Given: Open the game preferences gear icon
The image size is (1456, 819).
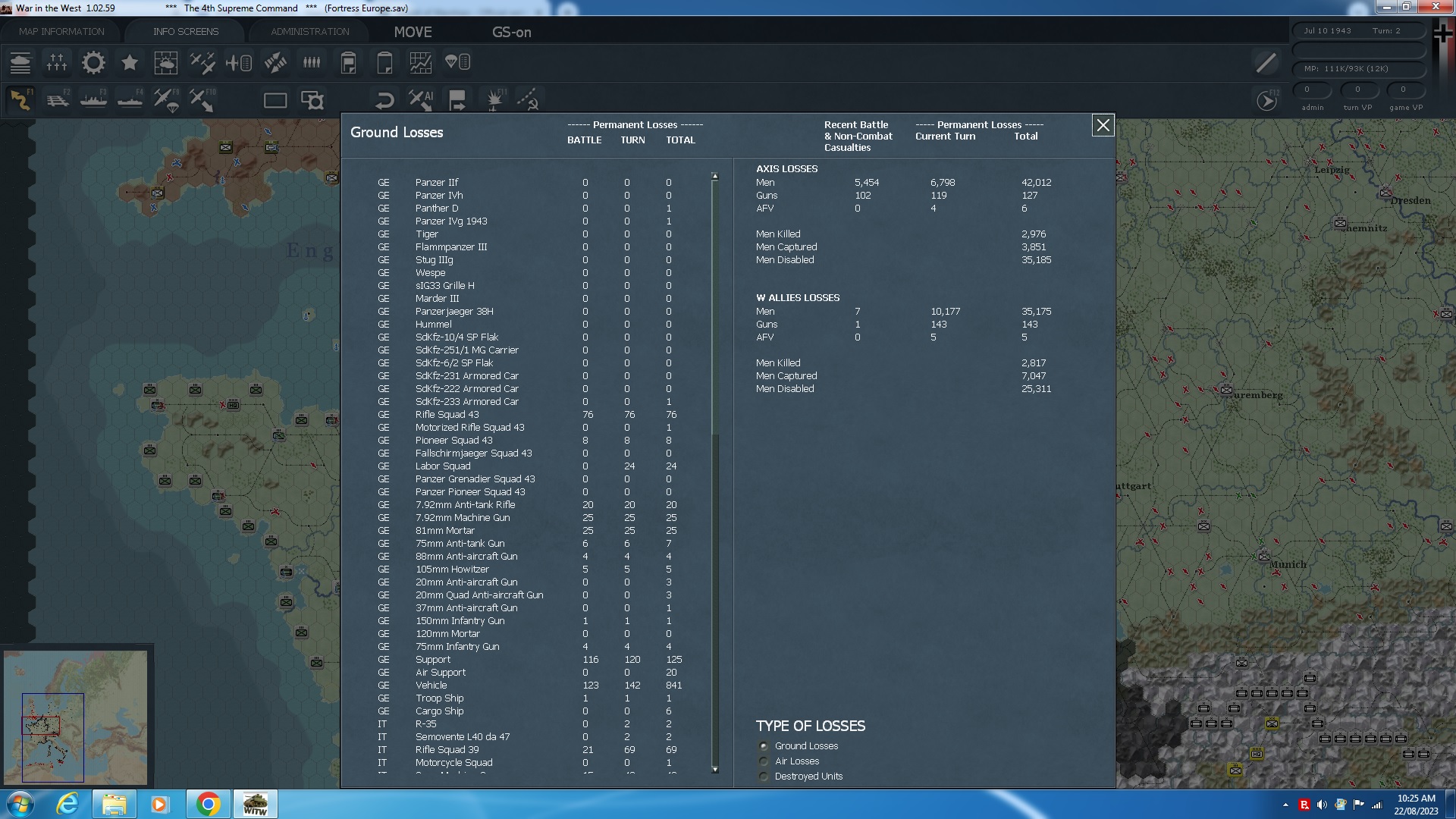Looking at the screenshot, I should point(93,63).
